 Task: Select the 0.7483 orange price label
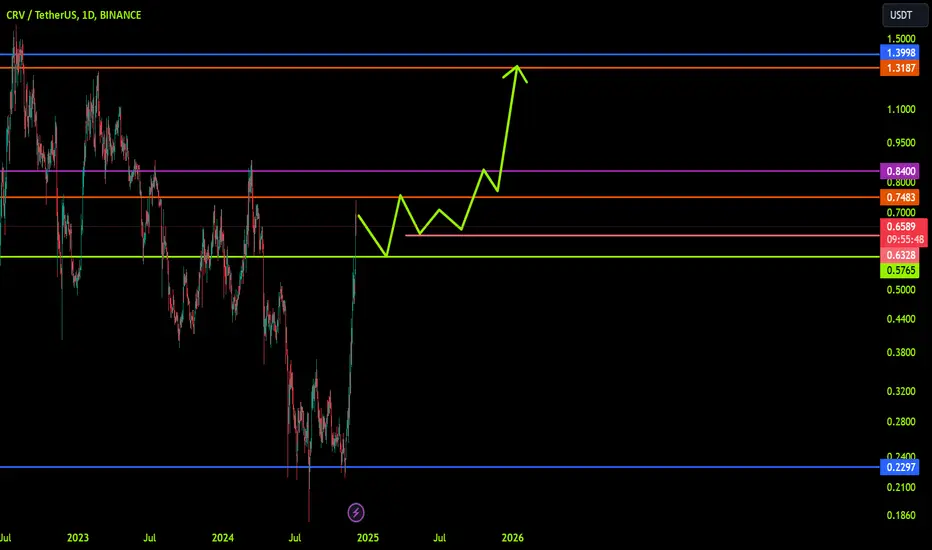coord(900,197)
